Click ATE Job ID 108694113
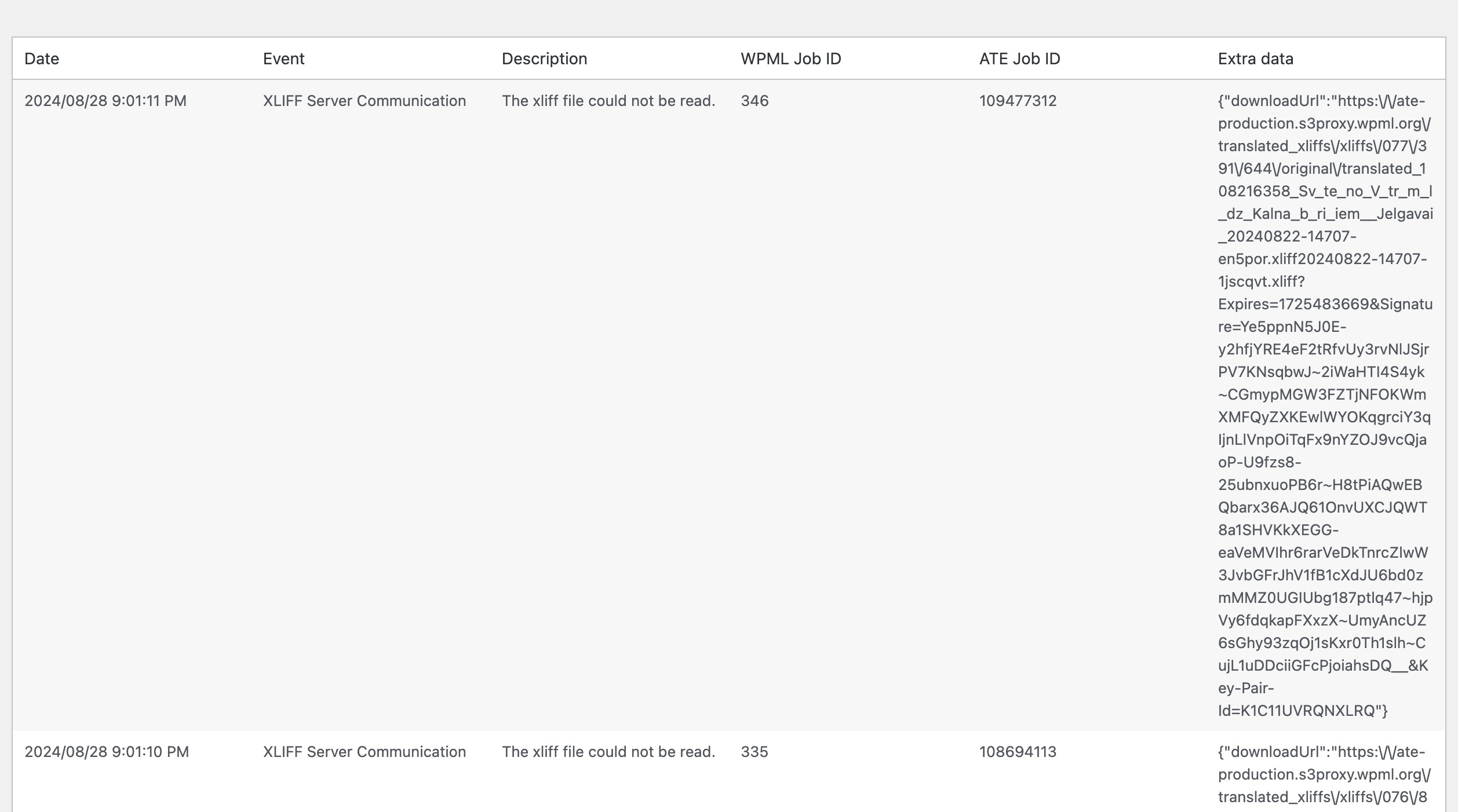1458x812 pixels. 1018,752
